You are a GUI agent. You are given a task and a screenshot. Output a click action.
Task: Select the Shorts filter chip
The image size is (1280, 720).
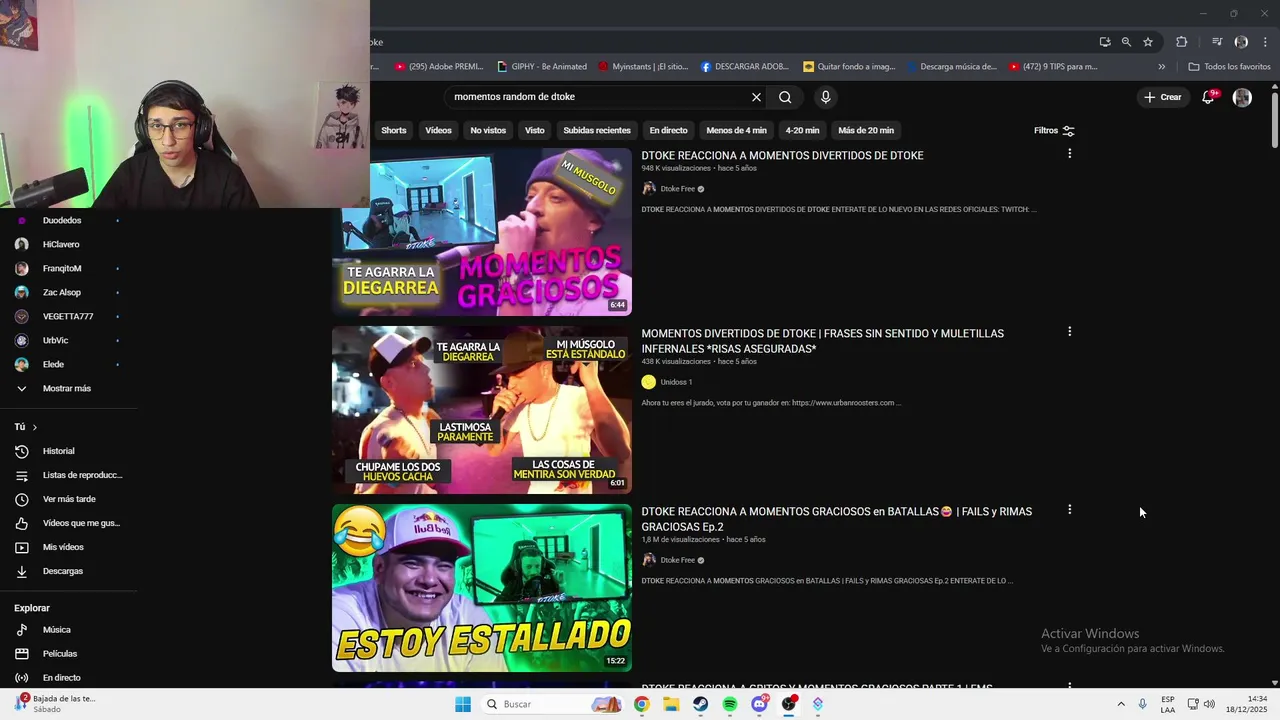(x=394, y=130)
